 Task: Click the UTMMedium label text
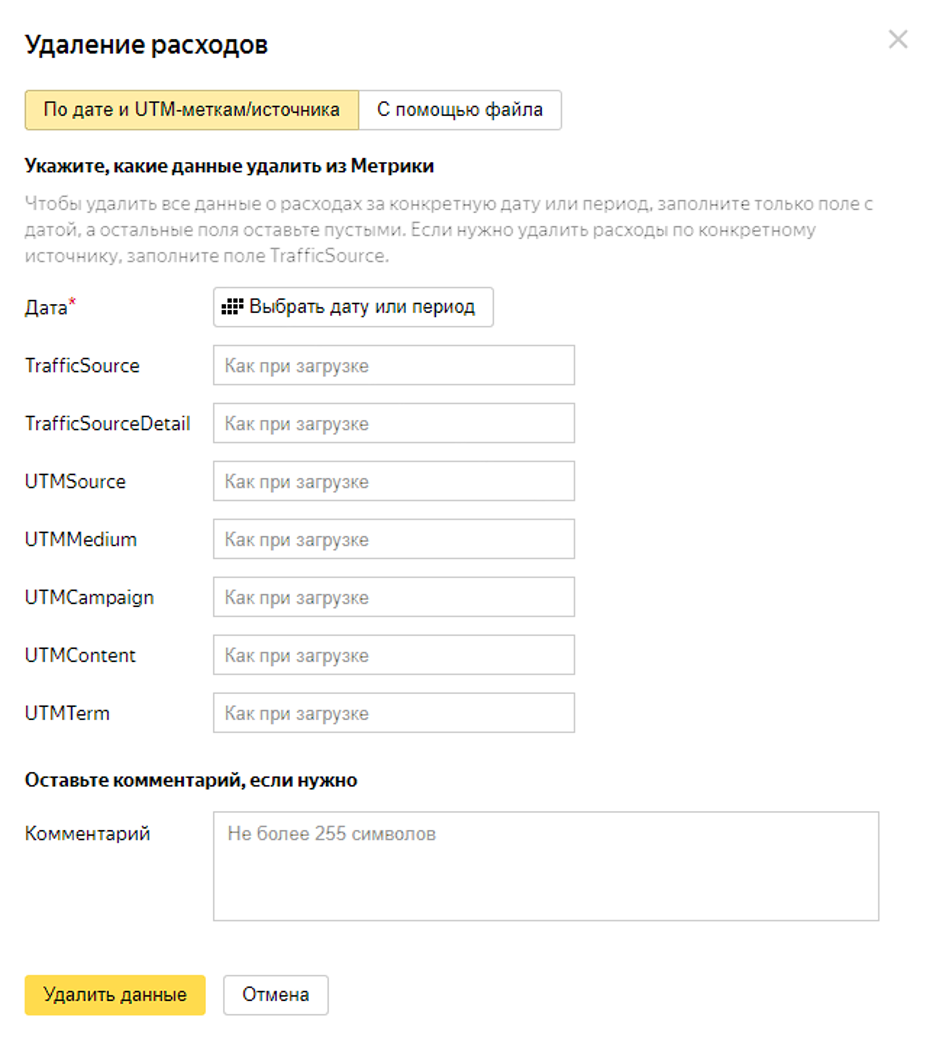pos(80,540)
